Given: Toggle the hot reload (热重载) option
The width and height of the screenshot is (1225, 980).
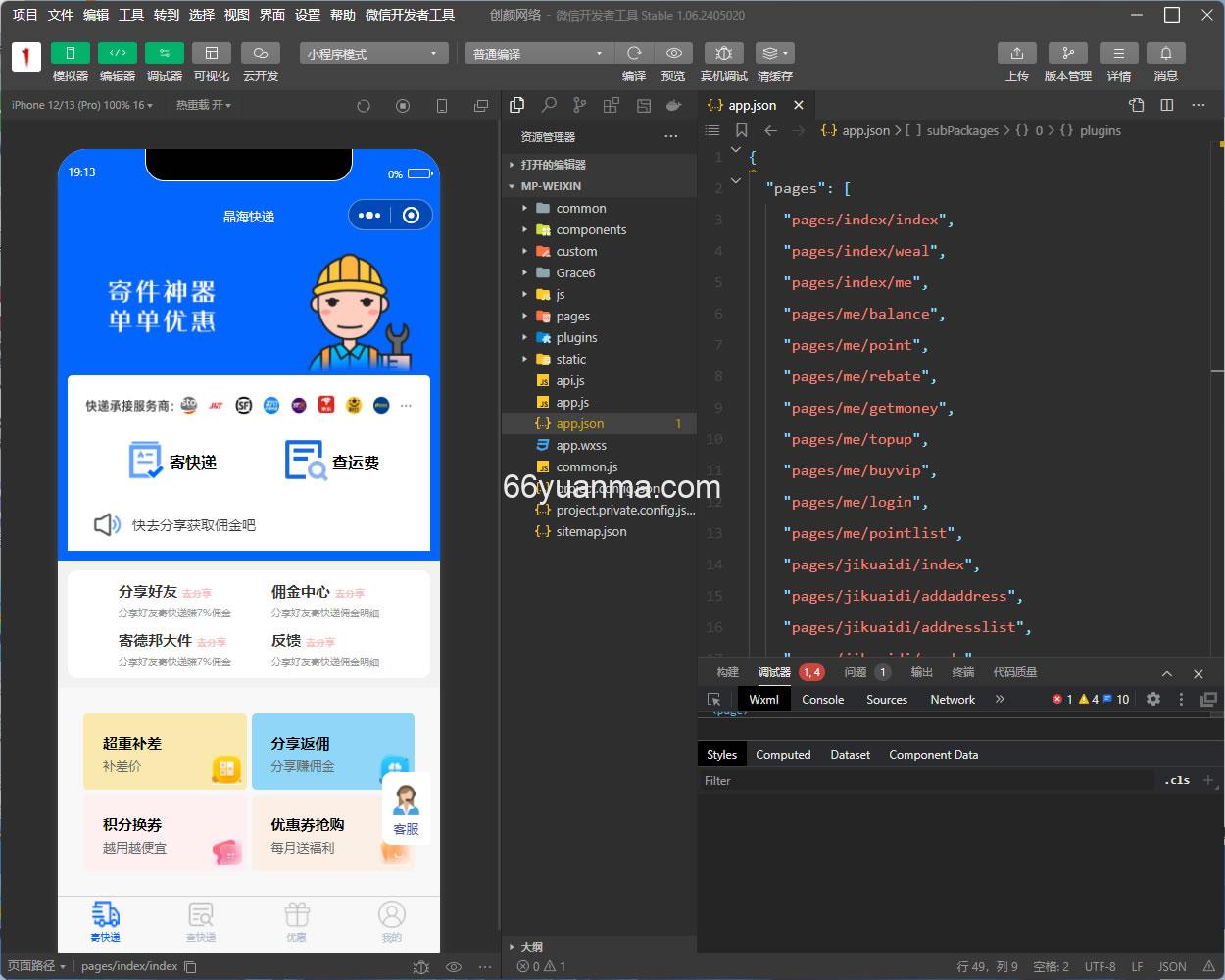Looking at the screenshot, I should point(203,105).
